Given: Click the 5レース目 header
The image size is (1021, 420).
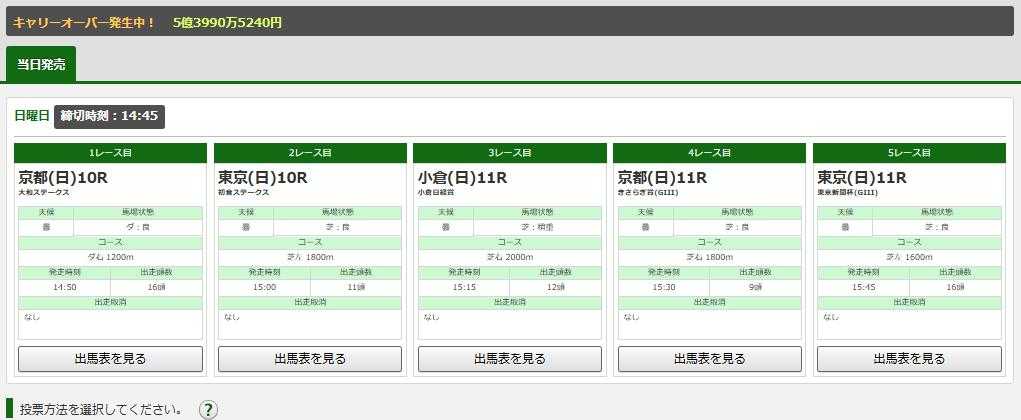Looking at the screenshot, I should [x=909, y=153].
